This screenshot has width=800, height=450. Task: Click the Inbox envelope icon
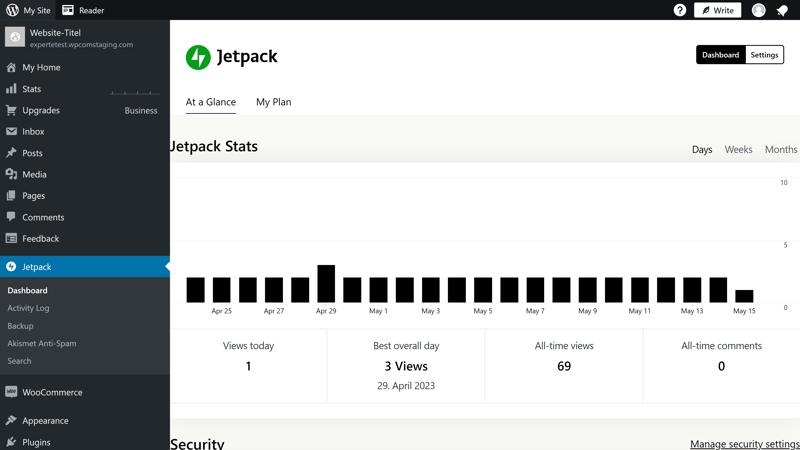(x=11, y=132)
